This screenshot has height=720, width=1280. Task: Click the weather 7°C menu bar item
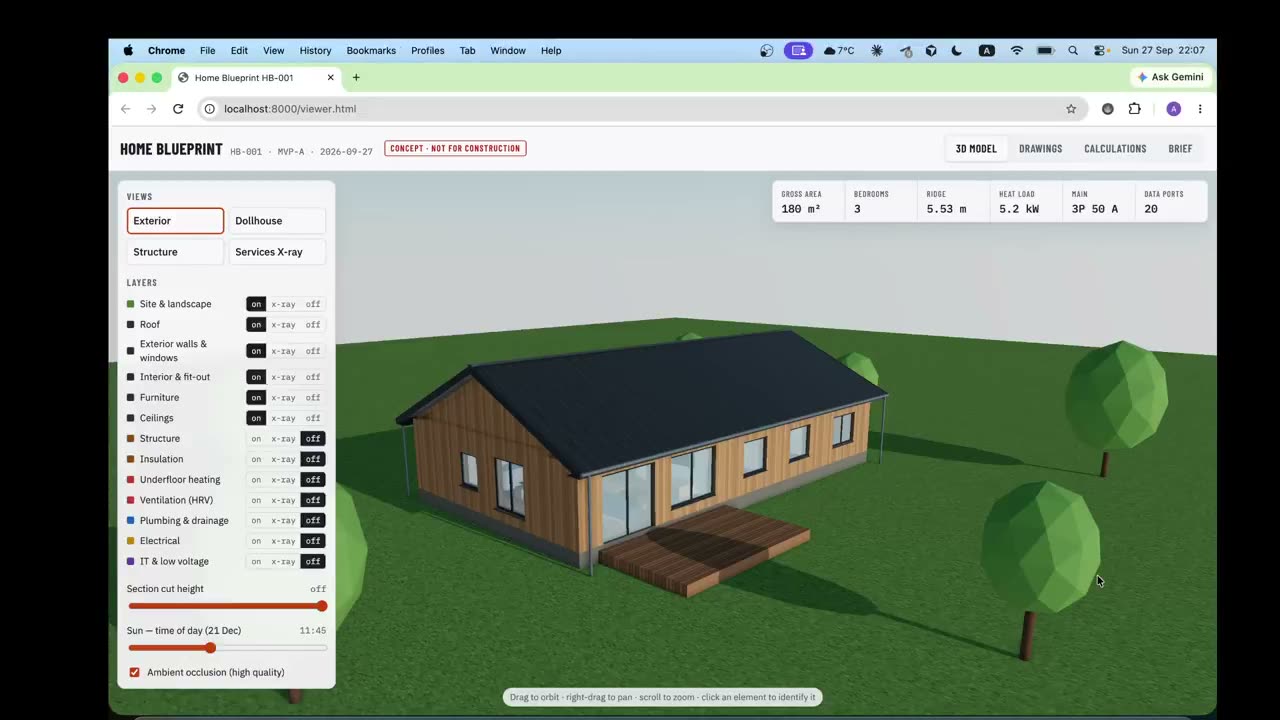click(x=839, y=50)
